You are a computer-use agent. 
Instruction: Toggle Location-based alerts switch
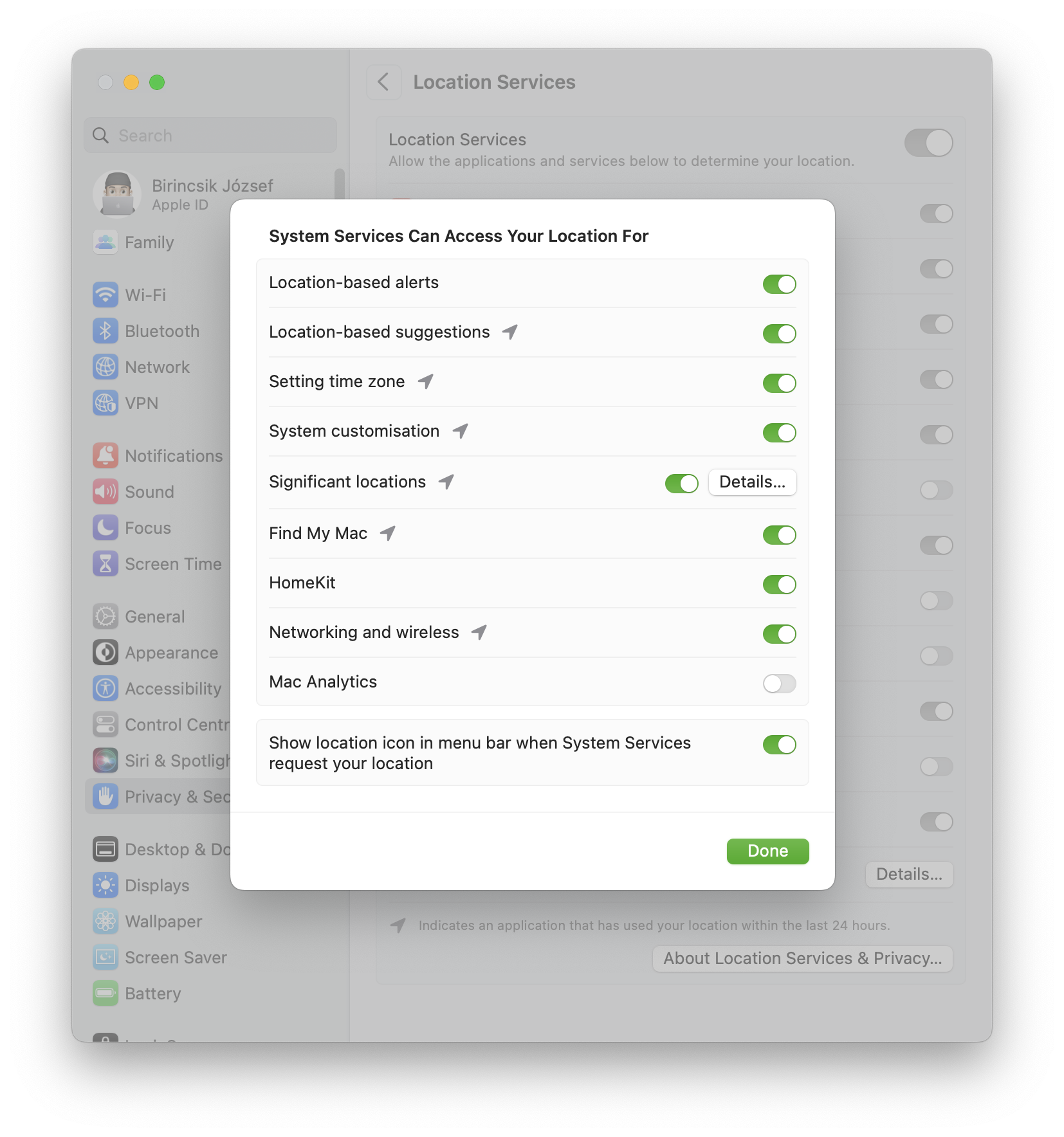pyautogui.click(x=779, y=284)
